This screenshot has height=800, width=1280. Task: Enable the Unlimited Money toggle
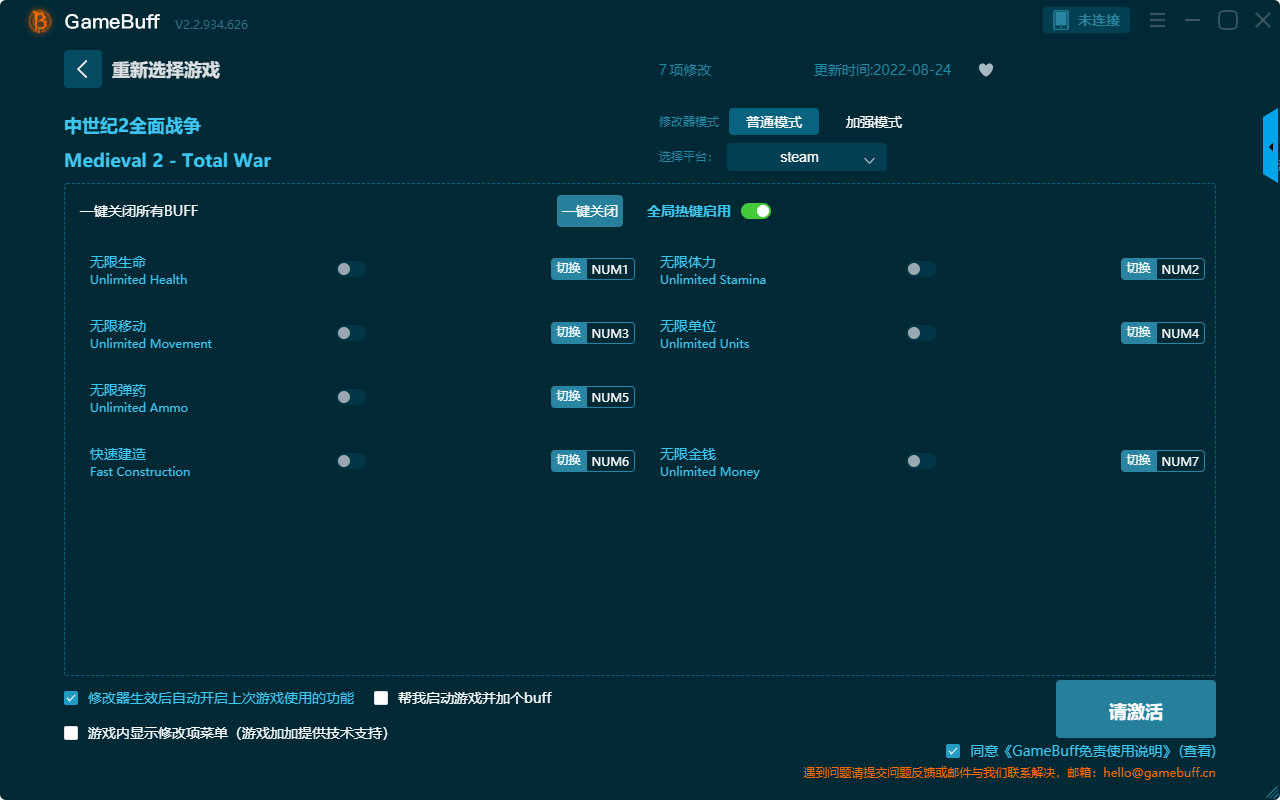pyautogui.click(x=921, y=461)
